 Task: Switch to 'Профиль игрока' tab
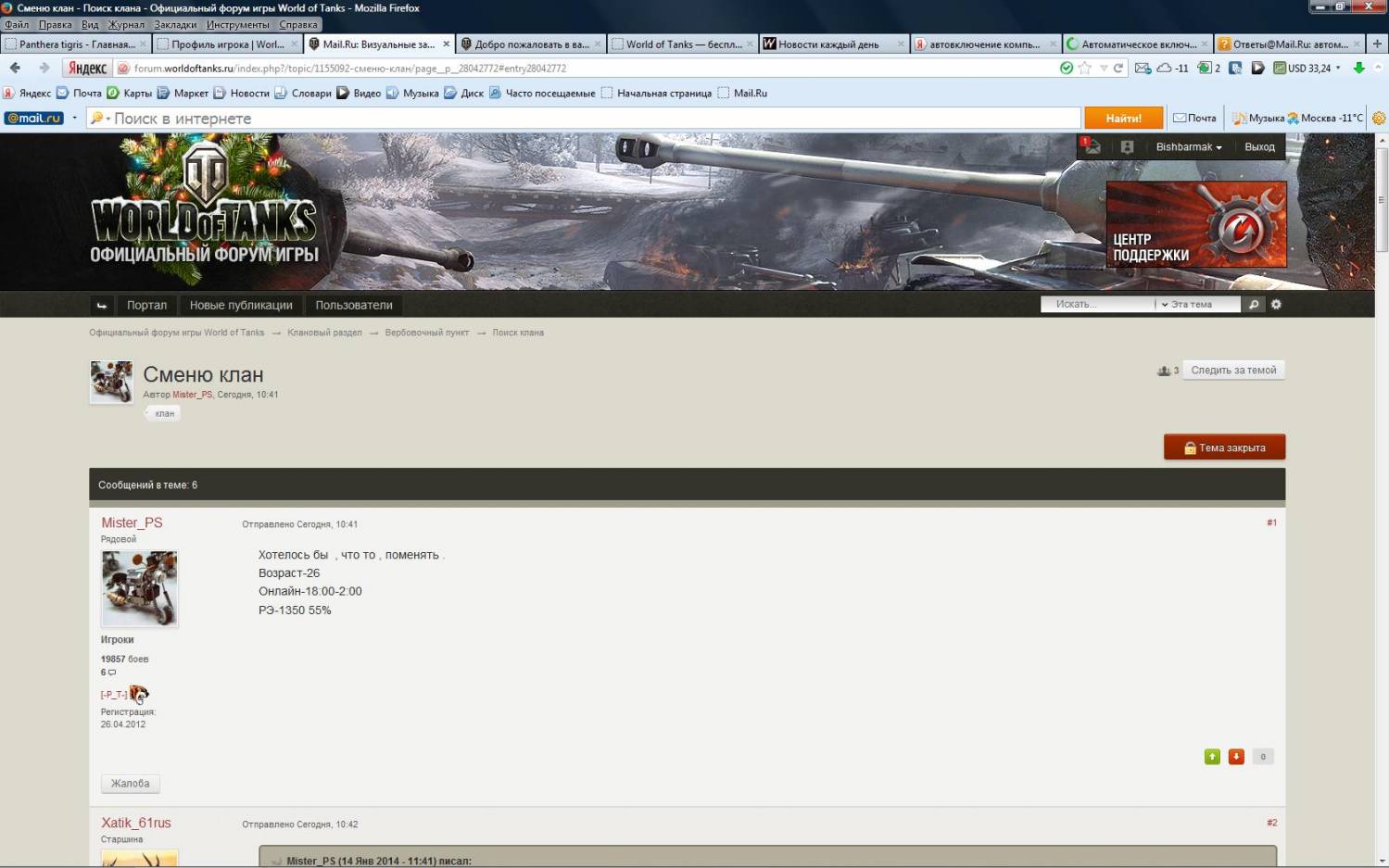(x=227, y=44)
